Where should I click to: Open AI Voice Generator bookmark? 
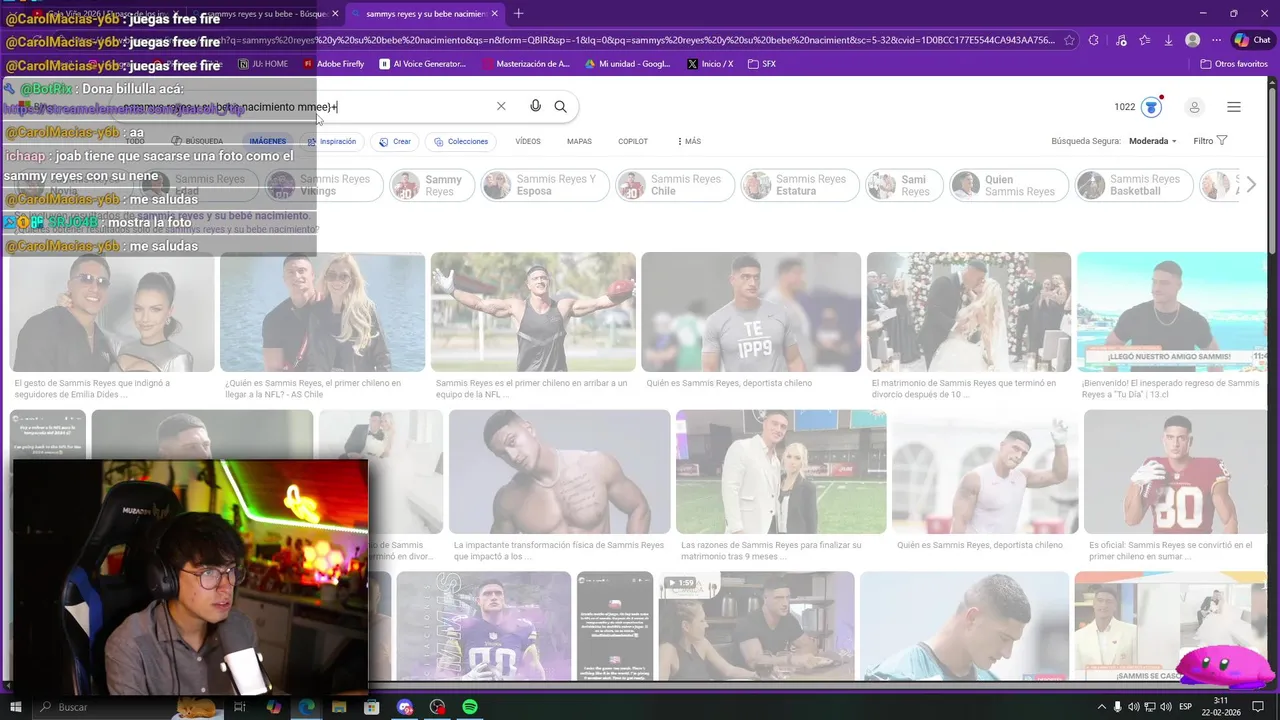(x=423, y=64)
